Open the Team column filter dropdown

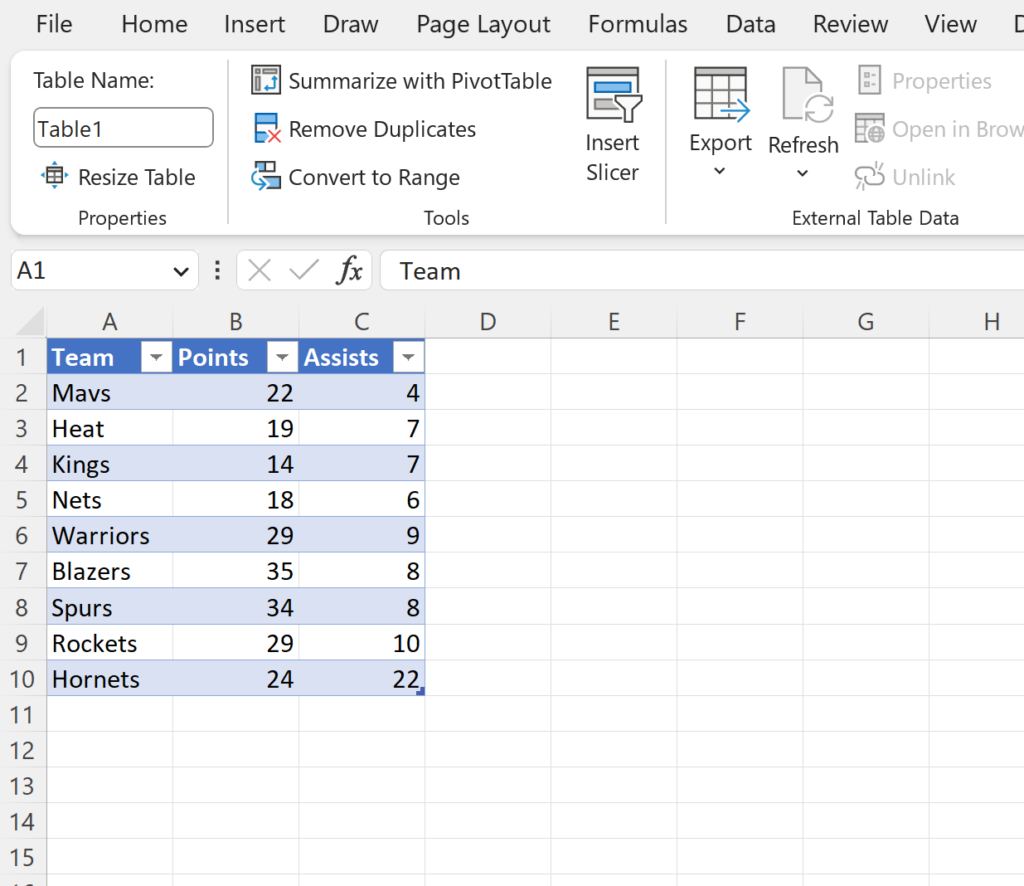[x=155, y=357]
